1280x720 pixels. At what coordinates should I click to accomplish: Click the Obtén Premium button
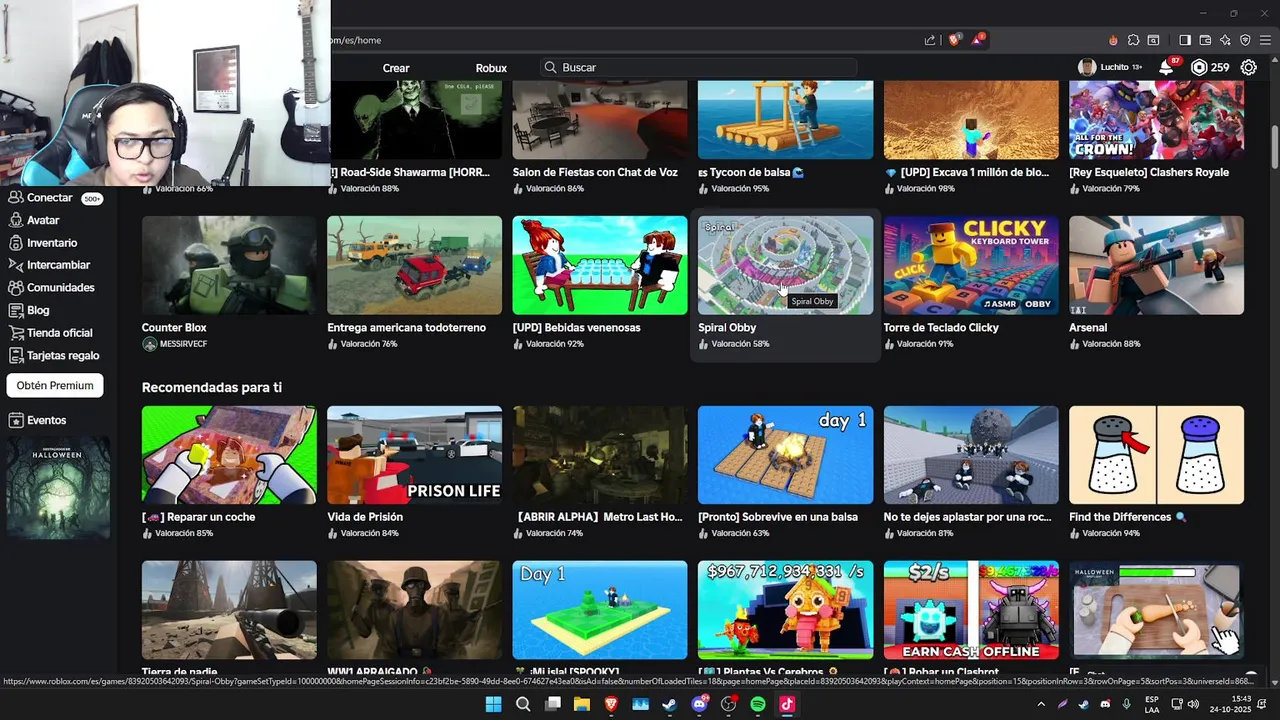[55, 385]
